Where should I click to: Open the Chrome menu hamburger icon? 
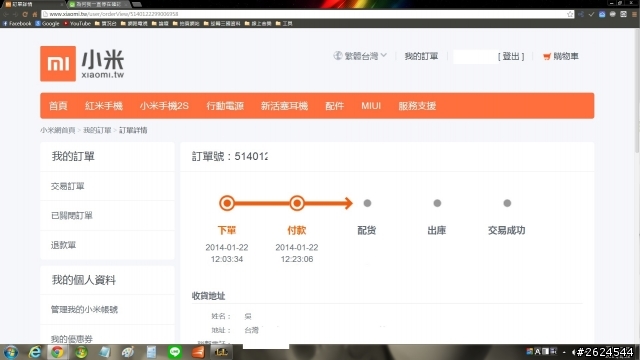point(634,14)
